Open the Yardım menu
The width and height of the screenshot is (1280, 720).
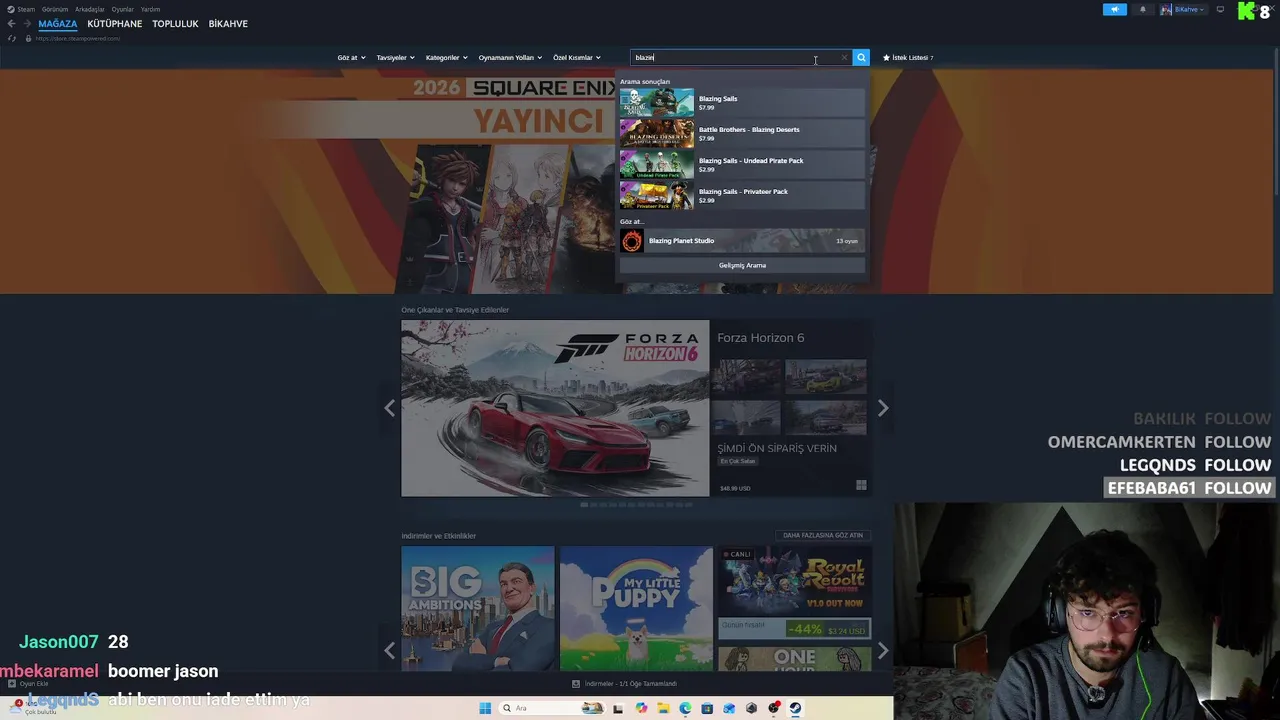[x=150, y=9]
